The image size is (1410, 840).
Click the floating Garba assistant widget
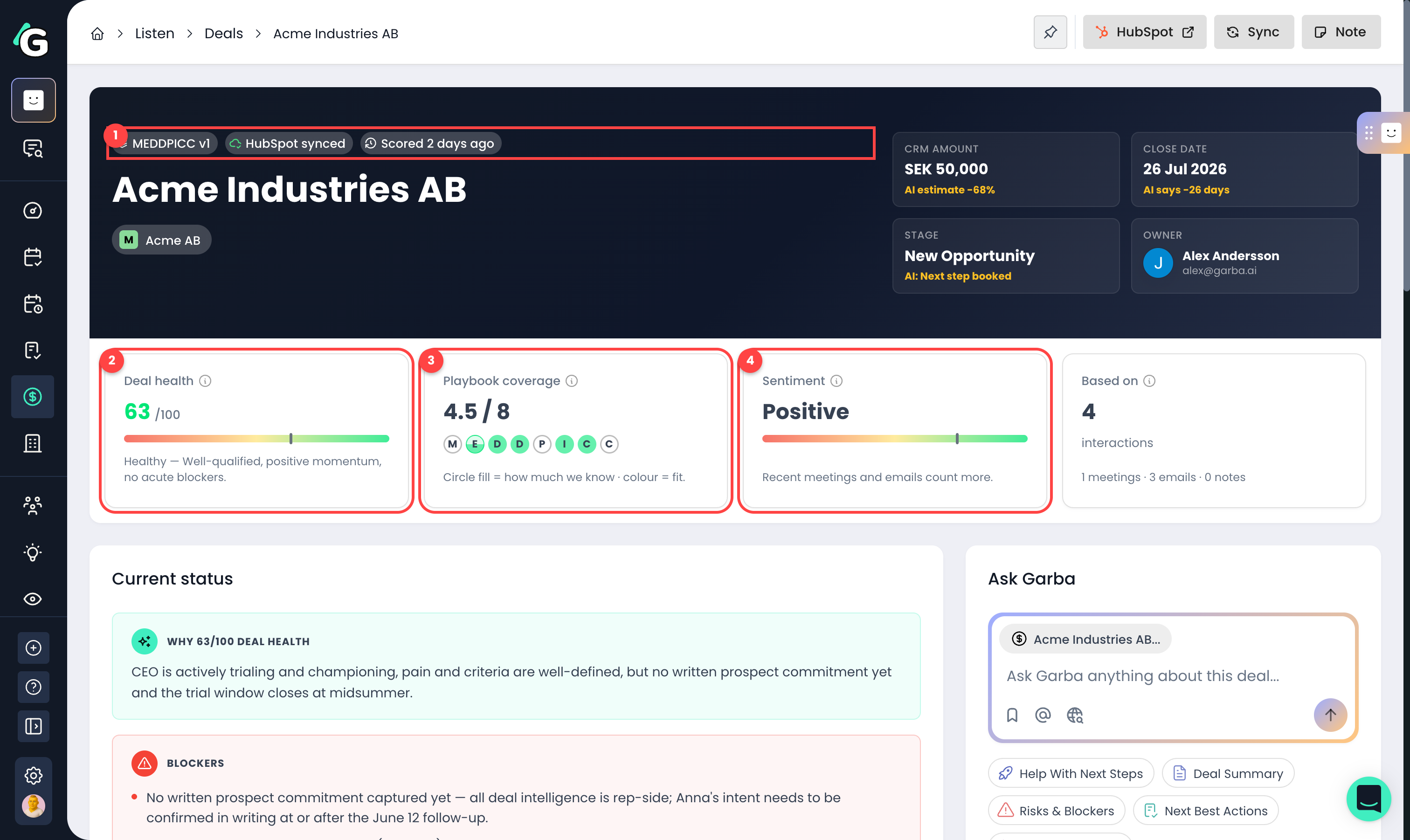(1391, 133)
